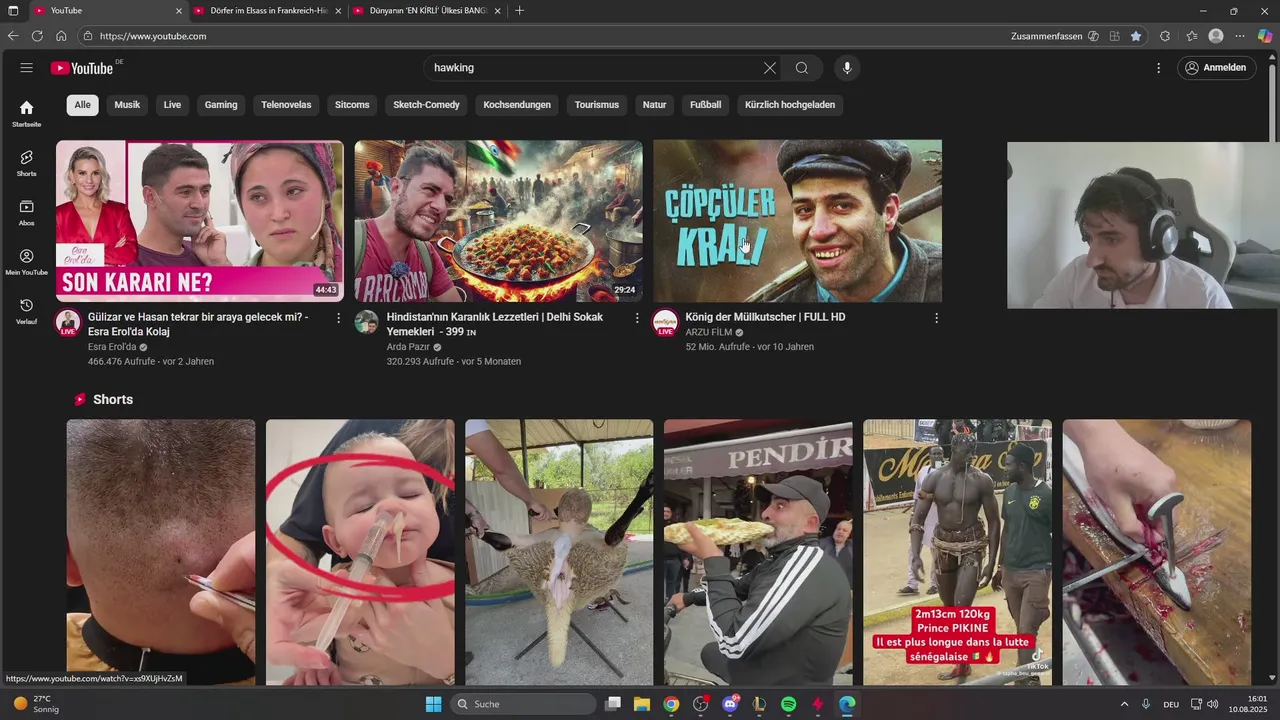
Task: Select the Sketch-Comedy filter chip
Action: pyautogui.click(x=426, y=105)
